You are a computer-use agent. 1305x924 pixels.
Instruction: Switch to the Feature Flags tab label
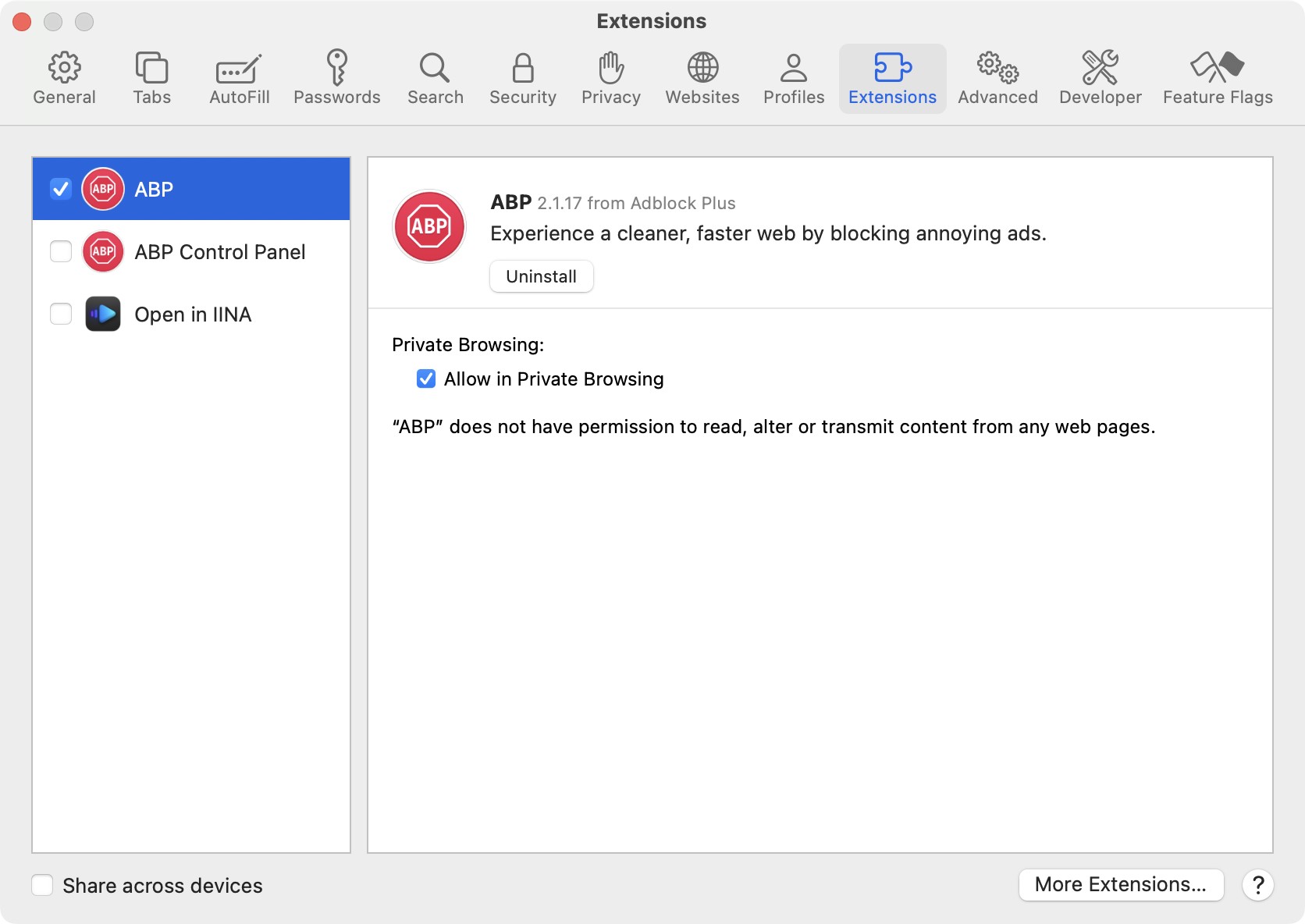point(1218,97)
